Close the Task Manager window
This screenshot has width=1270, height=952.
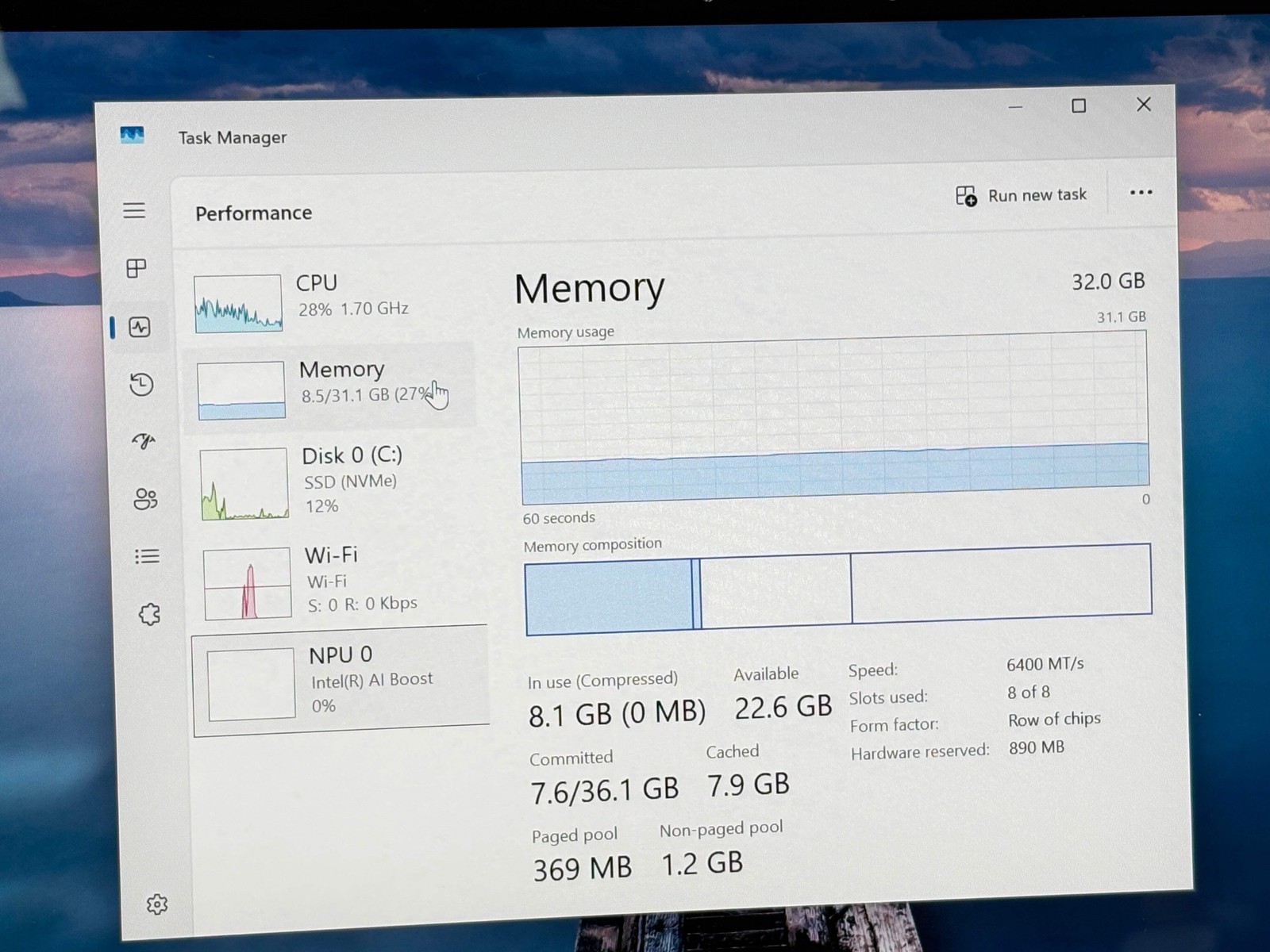(1143, 105)
